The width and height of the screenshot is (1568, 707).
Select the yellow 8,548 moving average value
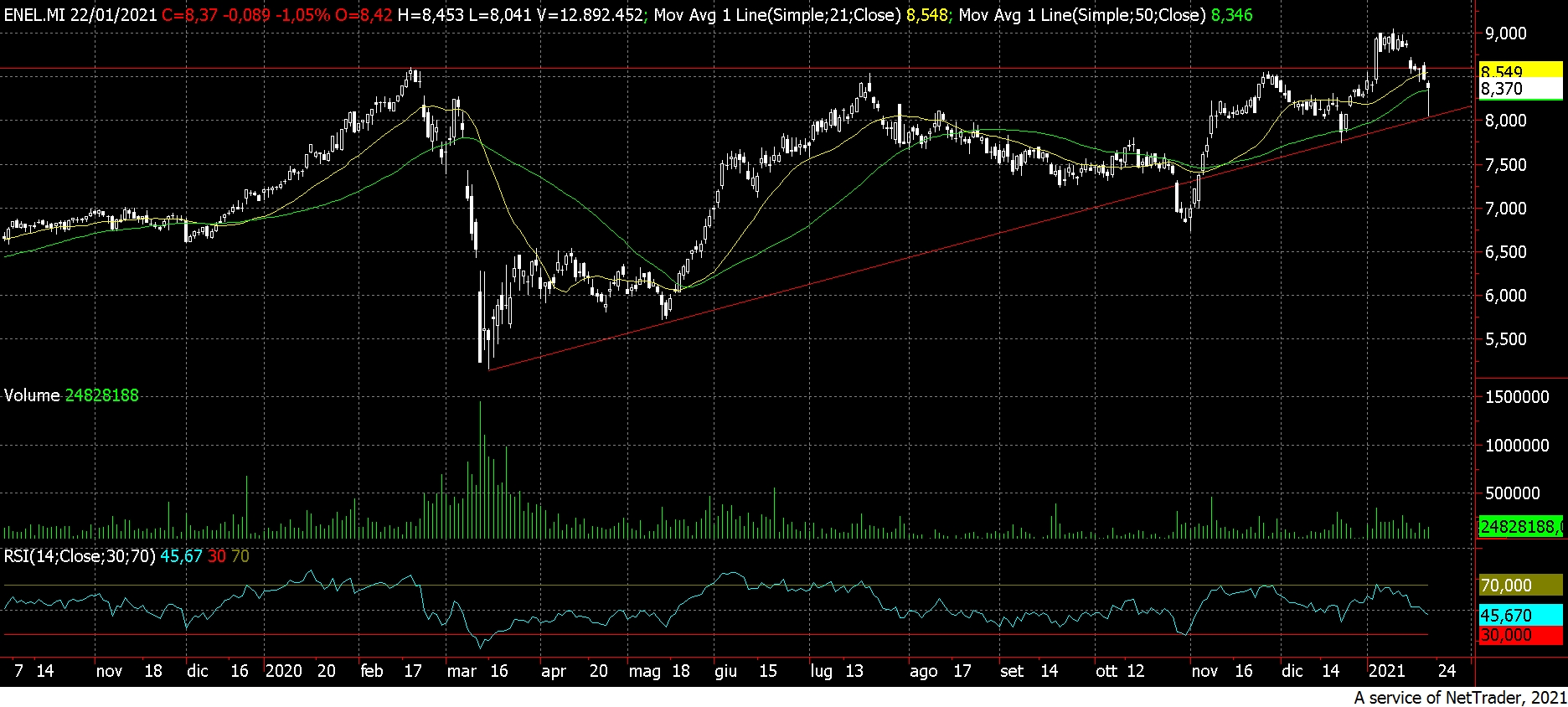[x=928, y=14]
